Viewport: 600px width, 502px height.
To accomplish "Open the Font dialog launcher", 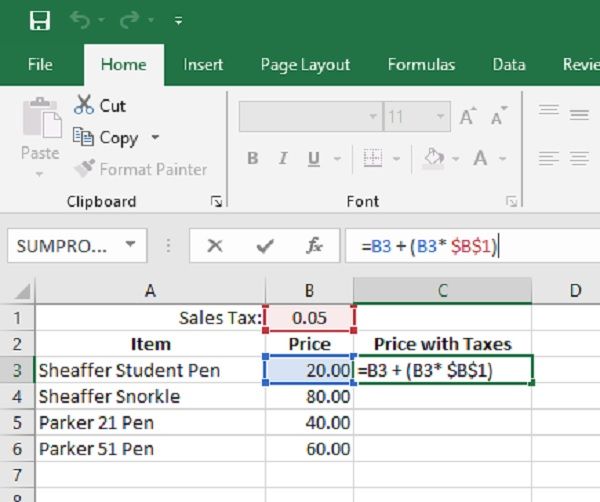I will [511, 201].
